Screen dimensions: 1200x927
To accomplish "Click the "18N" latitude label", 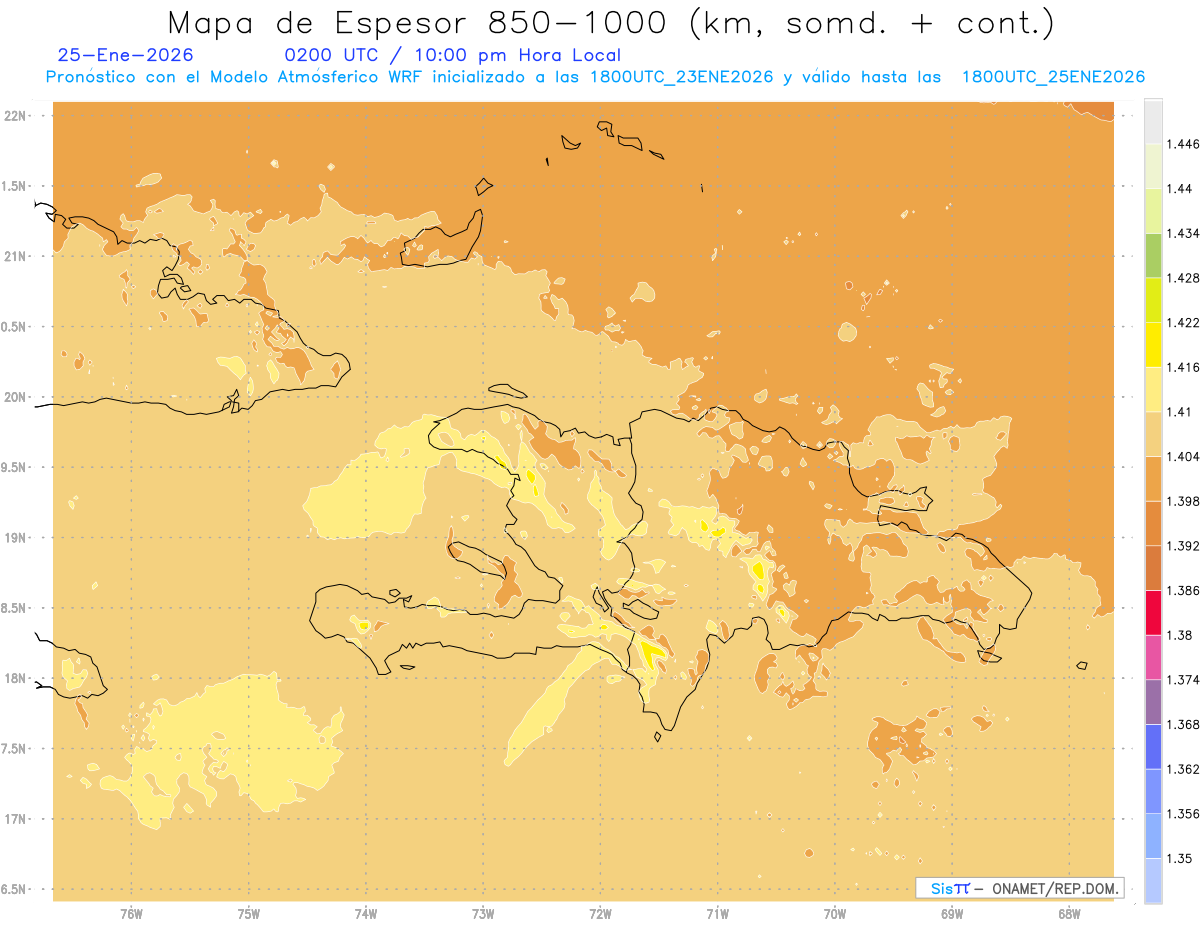I will pos(14,679).
